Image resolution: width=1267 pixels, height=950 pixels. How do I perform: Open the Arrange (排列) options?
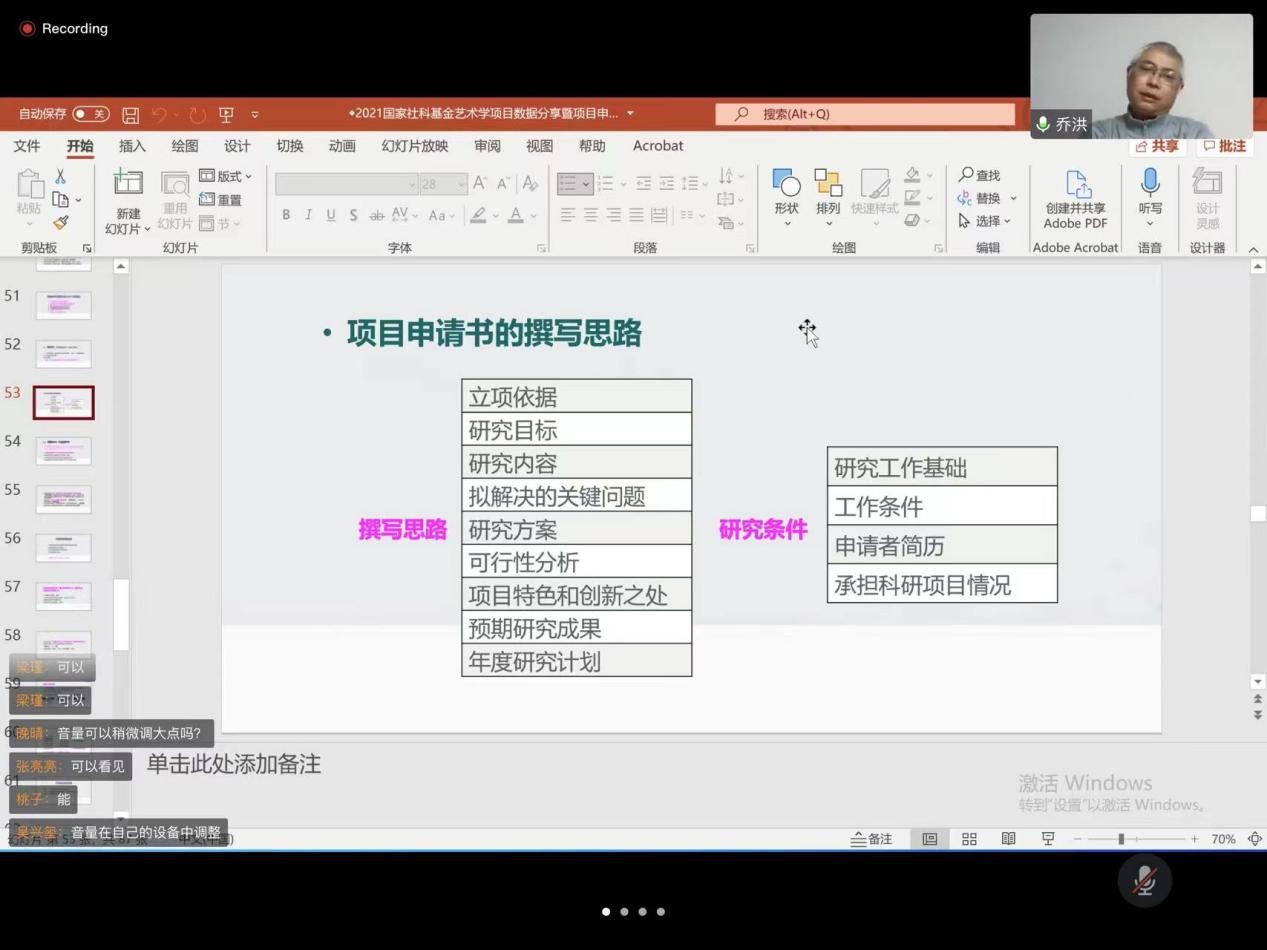(x=828, y=196)
